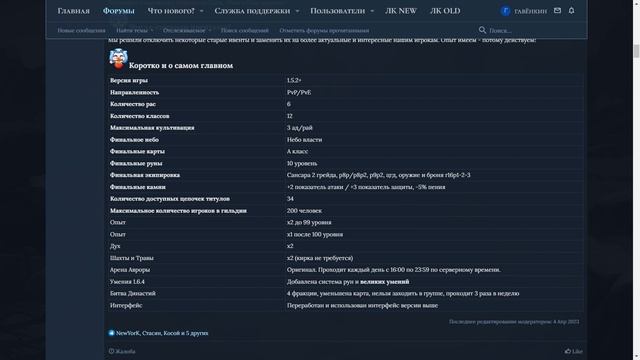Click the 10 уровень value

[302, 163]
